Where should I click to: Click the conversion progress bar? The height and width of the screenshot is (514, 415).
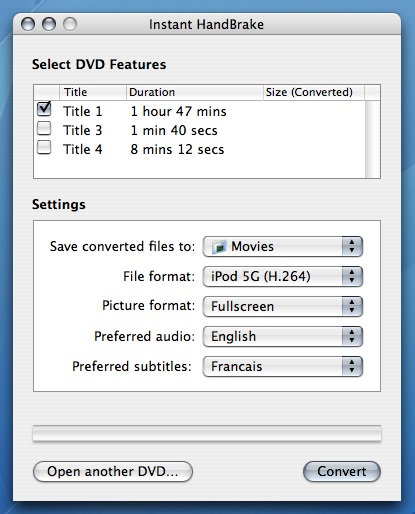(x=207, y=433)
